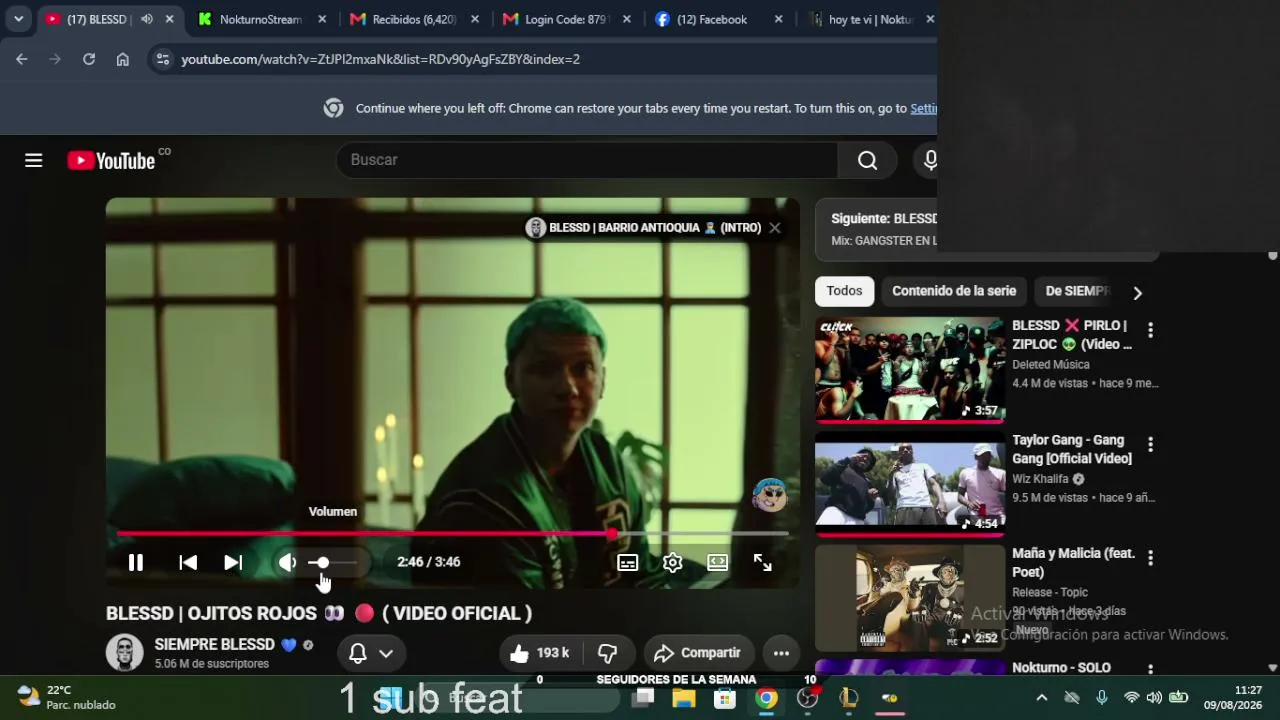This screenshot has width=1280, height=720.
Task: Select the Todos filter chip
Action: point(844,291)
